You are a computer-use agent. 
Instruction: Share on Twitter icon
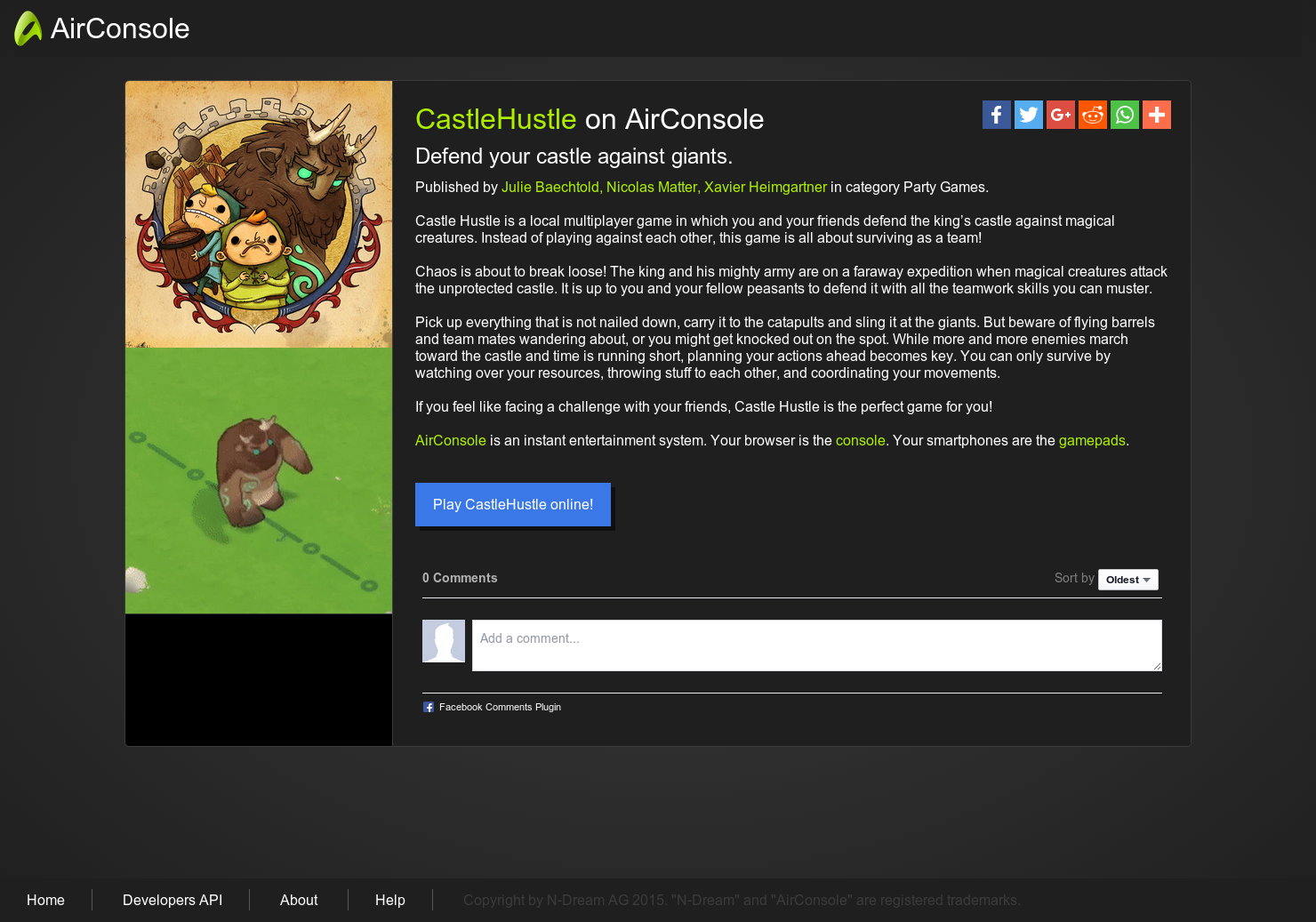(1029, 115)
